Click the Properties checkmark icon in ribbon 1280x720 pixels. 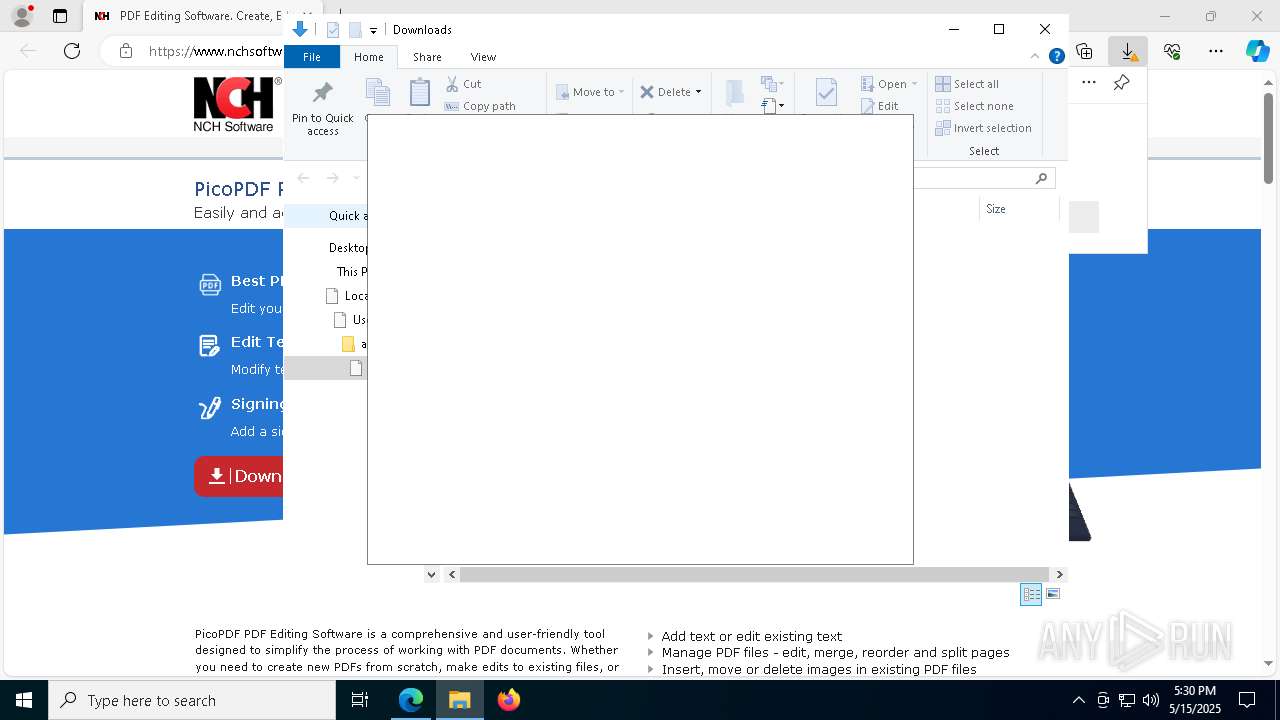pyautogui.click(x=826, y=93)
